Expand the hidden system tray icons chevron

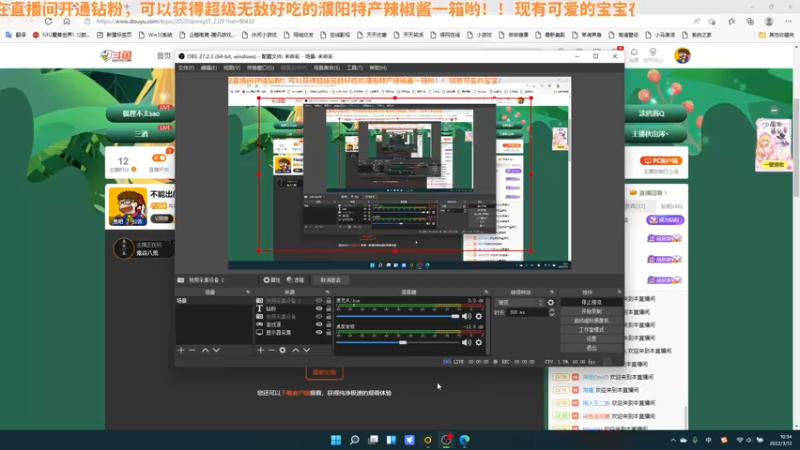(x=673, y=440)
